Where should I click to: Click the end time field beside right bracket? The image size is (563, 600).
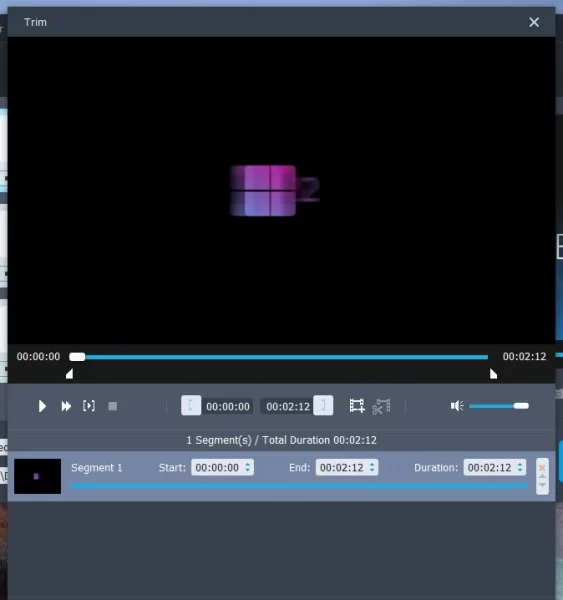(288, 406)
